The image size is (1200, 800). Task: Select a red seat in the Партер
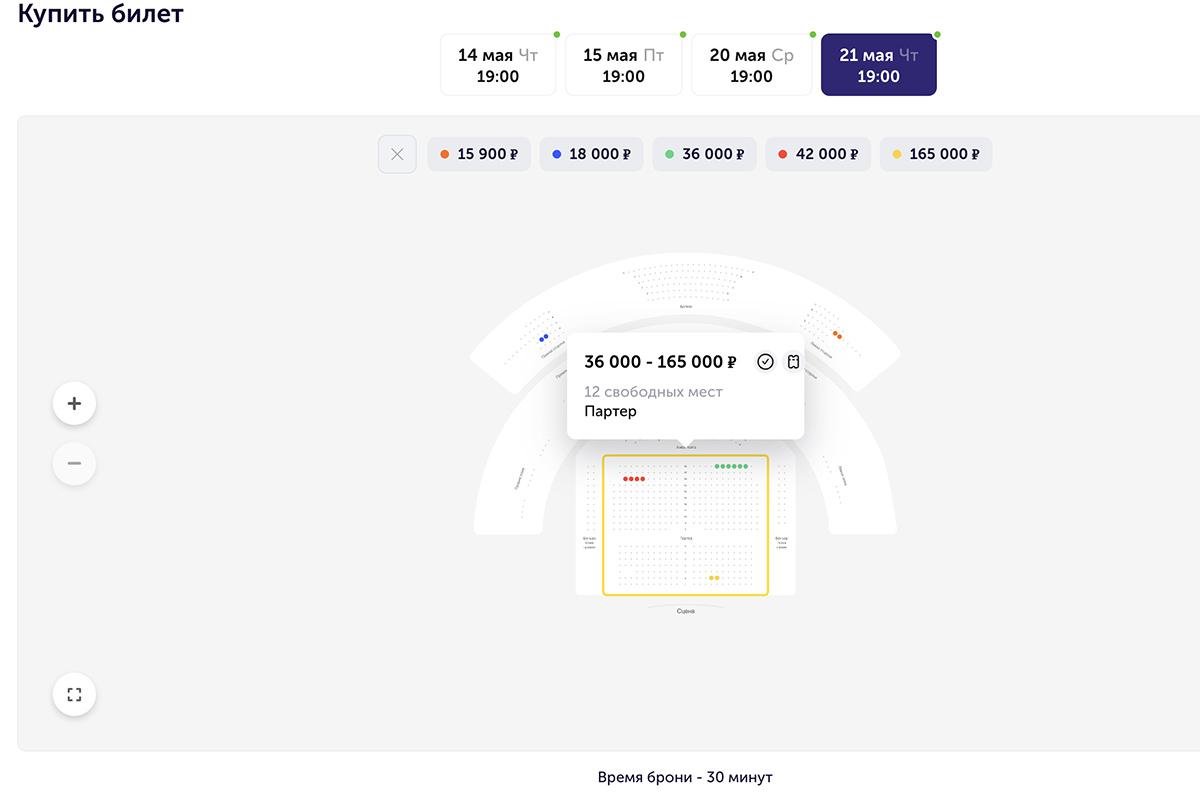(x=634, y=479)
